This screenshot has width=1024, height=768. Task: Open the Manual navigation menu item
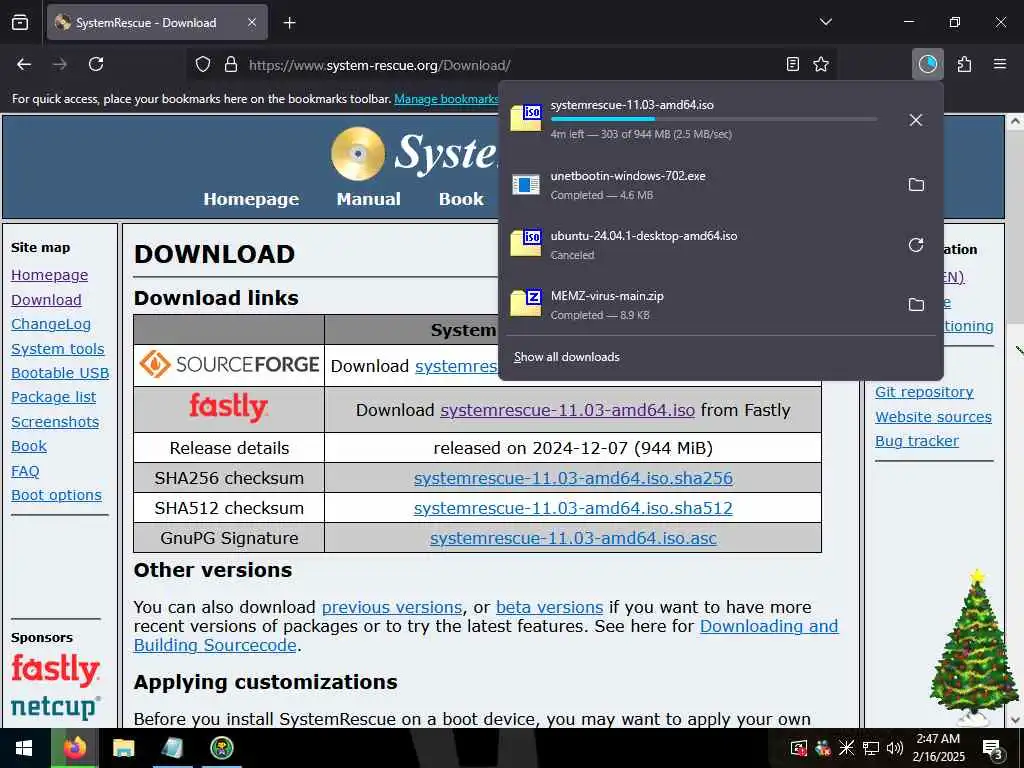pos(368,199)
